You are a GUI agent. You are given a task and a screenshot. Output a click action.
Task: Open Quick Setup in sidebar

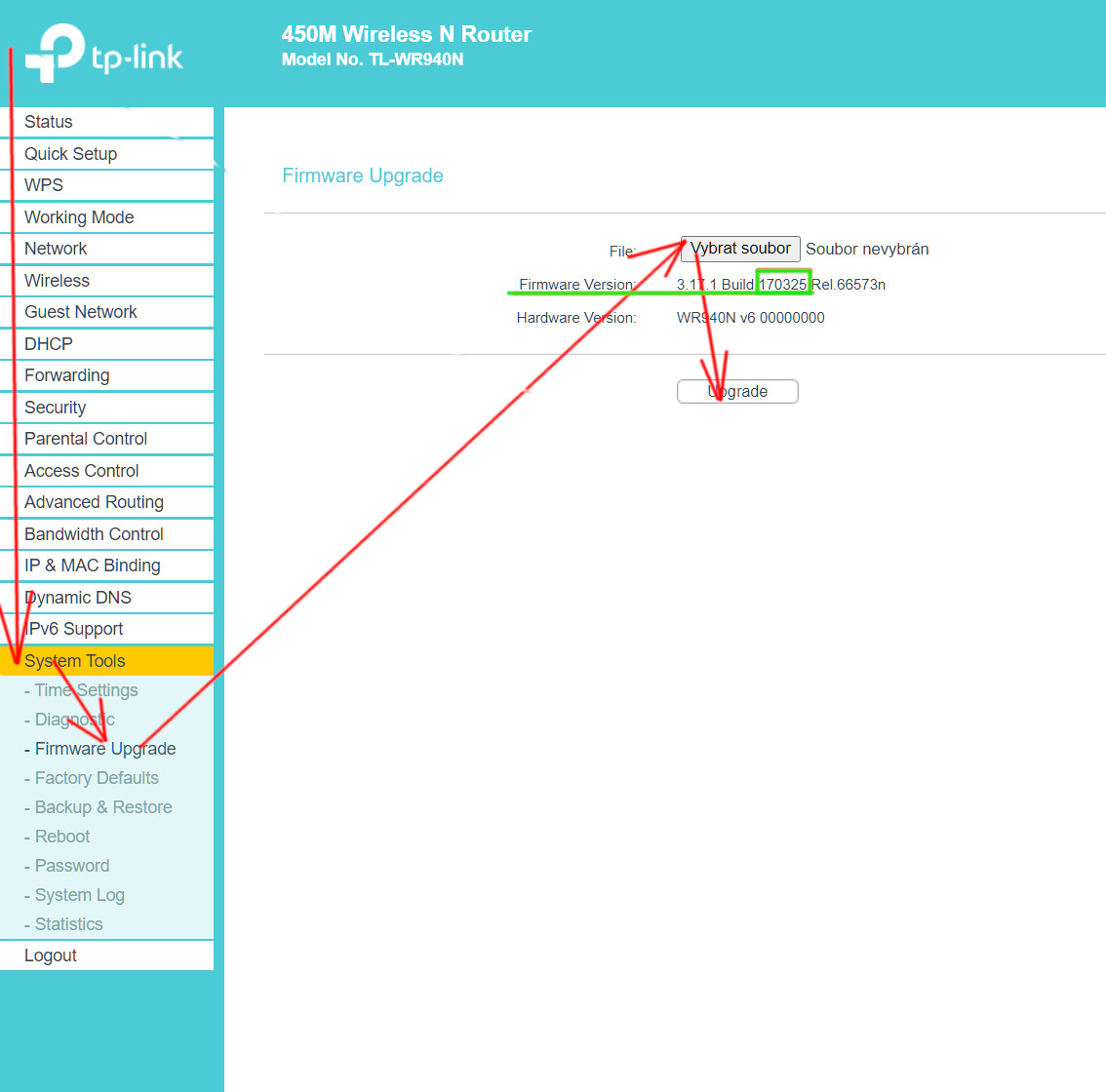[x=70, y=154]
